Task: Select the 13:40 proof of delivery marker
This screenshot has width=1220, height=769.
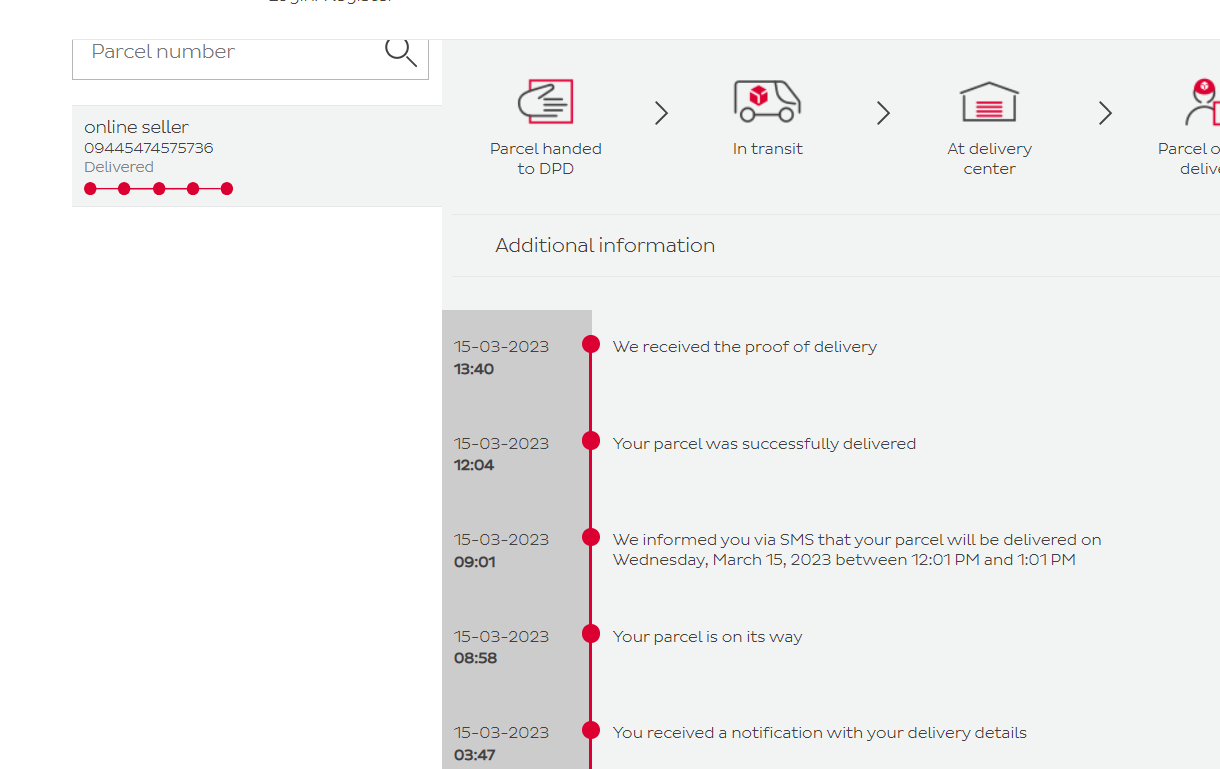Action: 591,344
